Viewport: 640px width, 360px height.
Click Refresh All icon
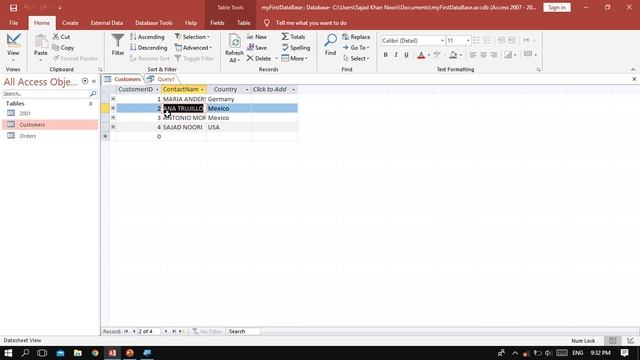234,41
